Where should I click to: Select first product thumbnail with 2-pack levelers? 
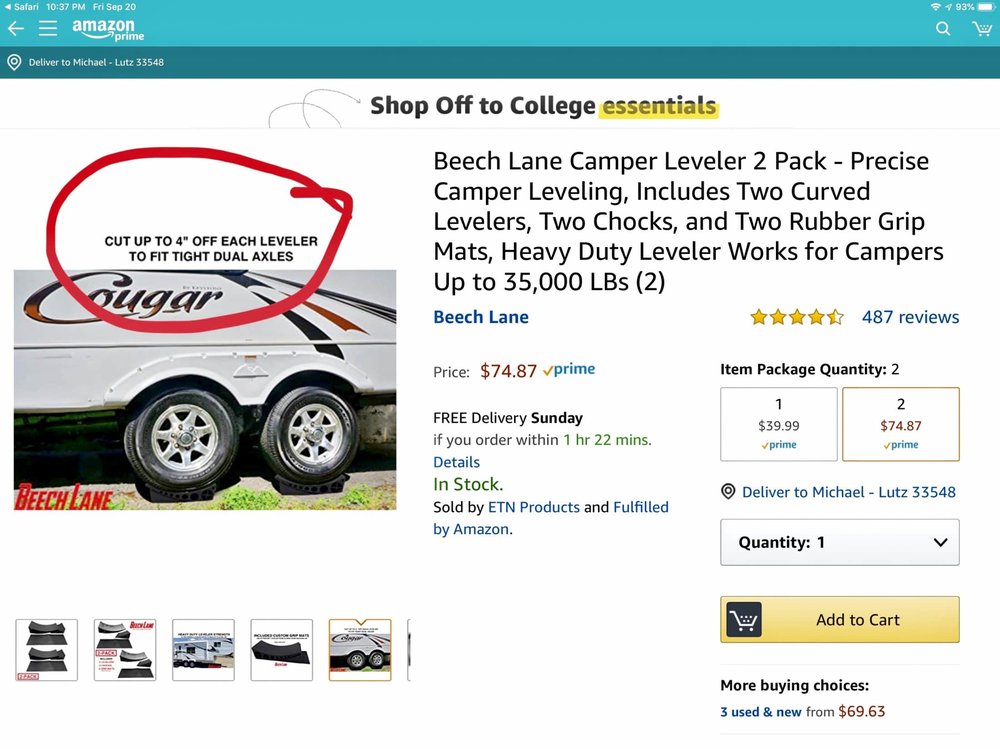click(46, 650)
